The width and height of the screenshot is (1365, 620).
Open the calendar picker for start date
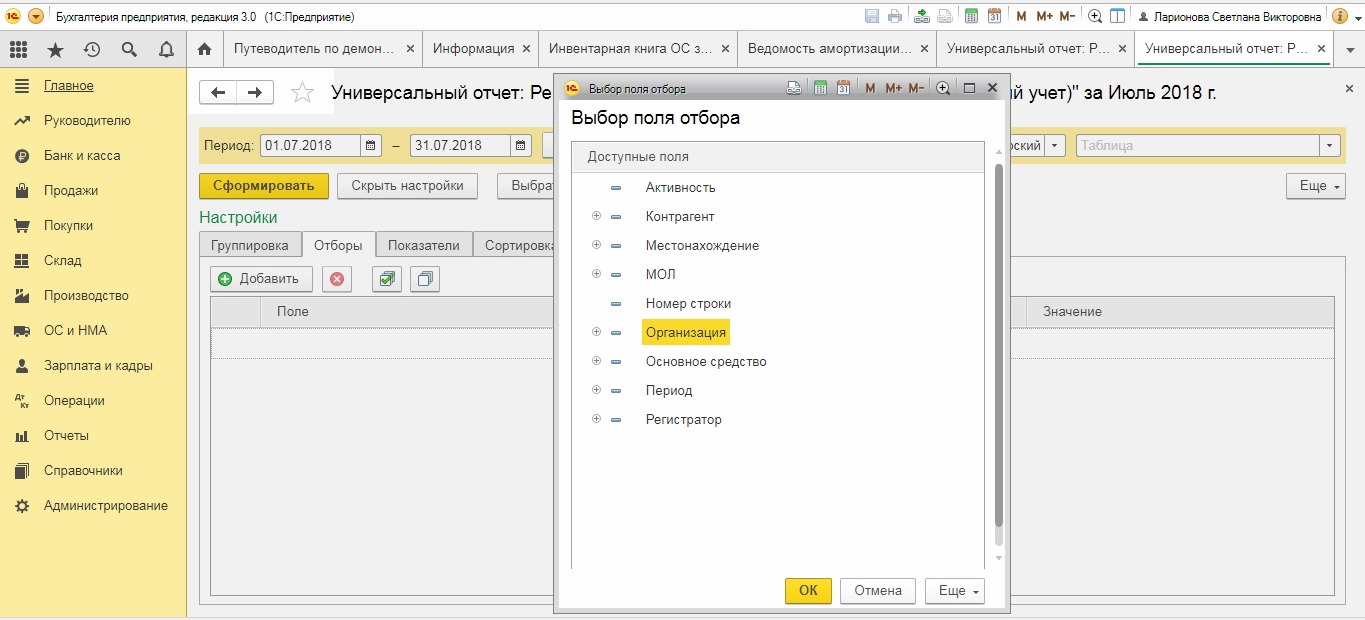coord(371,146)
